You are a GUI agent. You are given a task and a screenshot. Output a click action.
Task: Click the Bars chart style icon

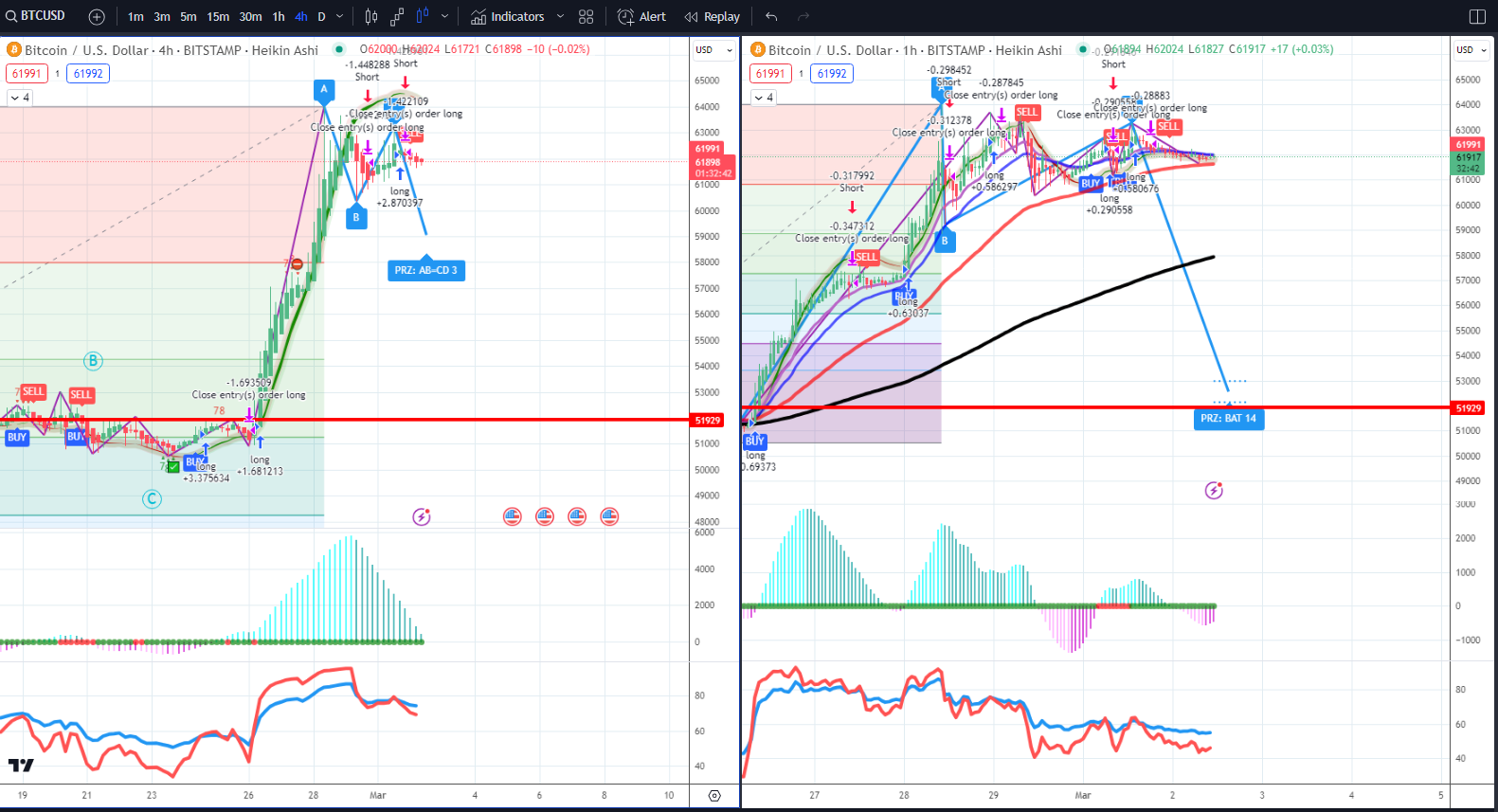371,16
